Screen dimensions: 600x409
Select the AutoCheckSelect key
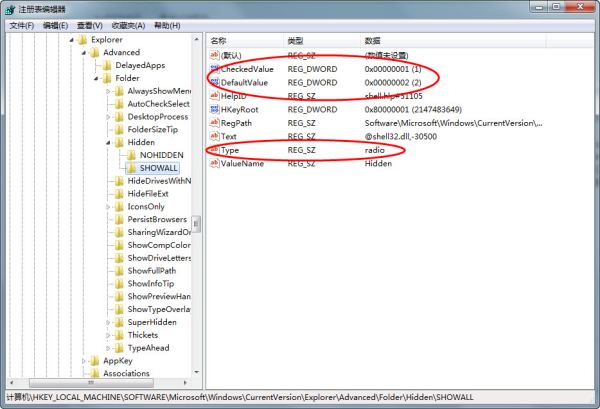[x=158, y=104]
